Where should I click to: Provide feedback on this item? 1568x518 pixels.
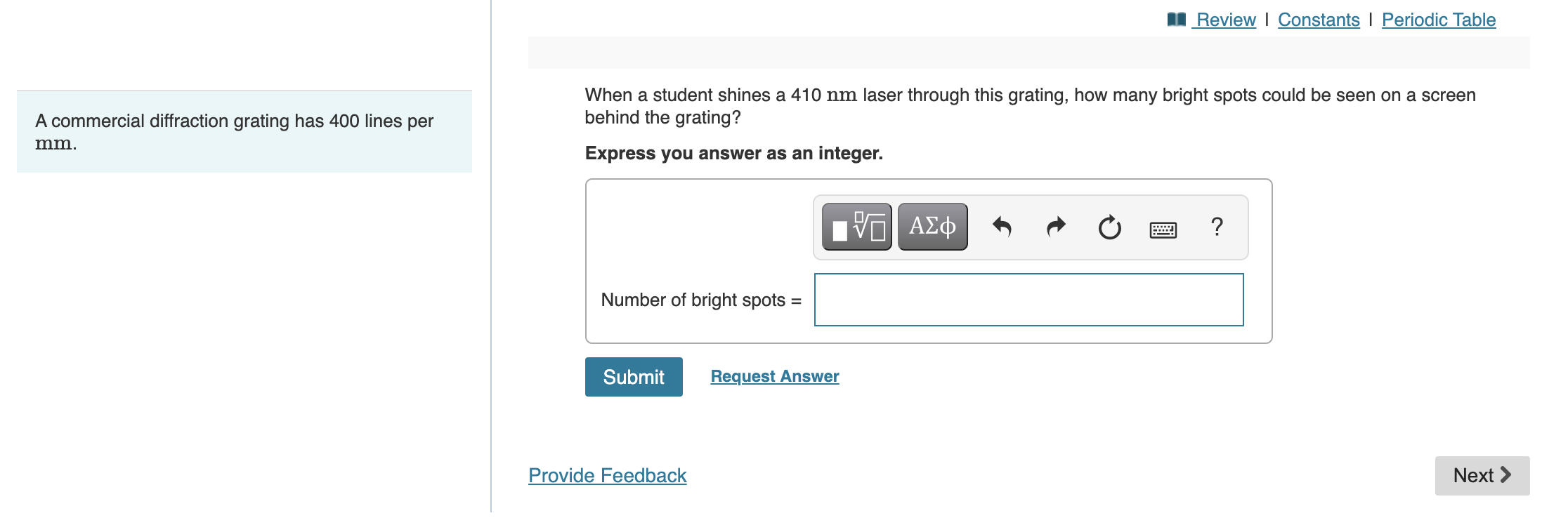coord(607,475)
